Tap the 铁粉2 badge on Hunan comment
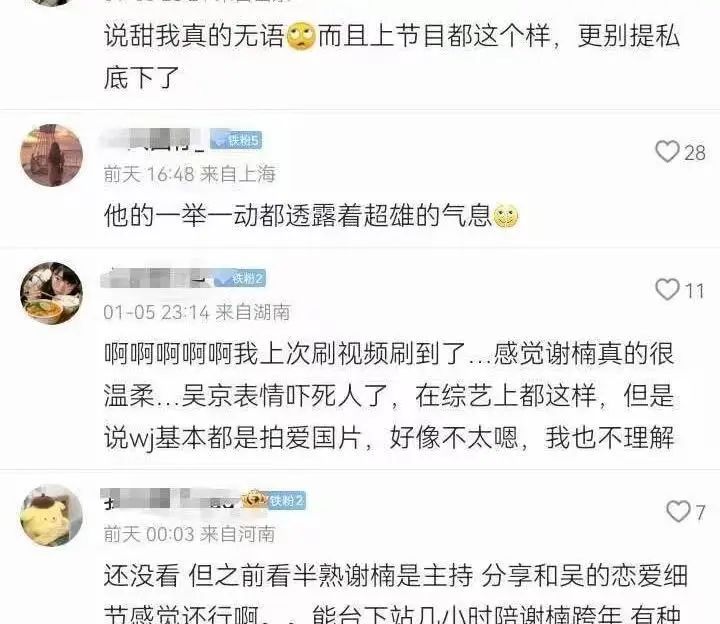This screenshot has width=720, height=624. coord(240,278)
